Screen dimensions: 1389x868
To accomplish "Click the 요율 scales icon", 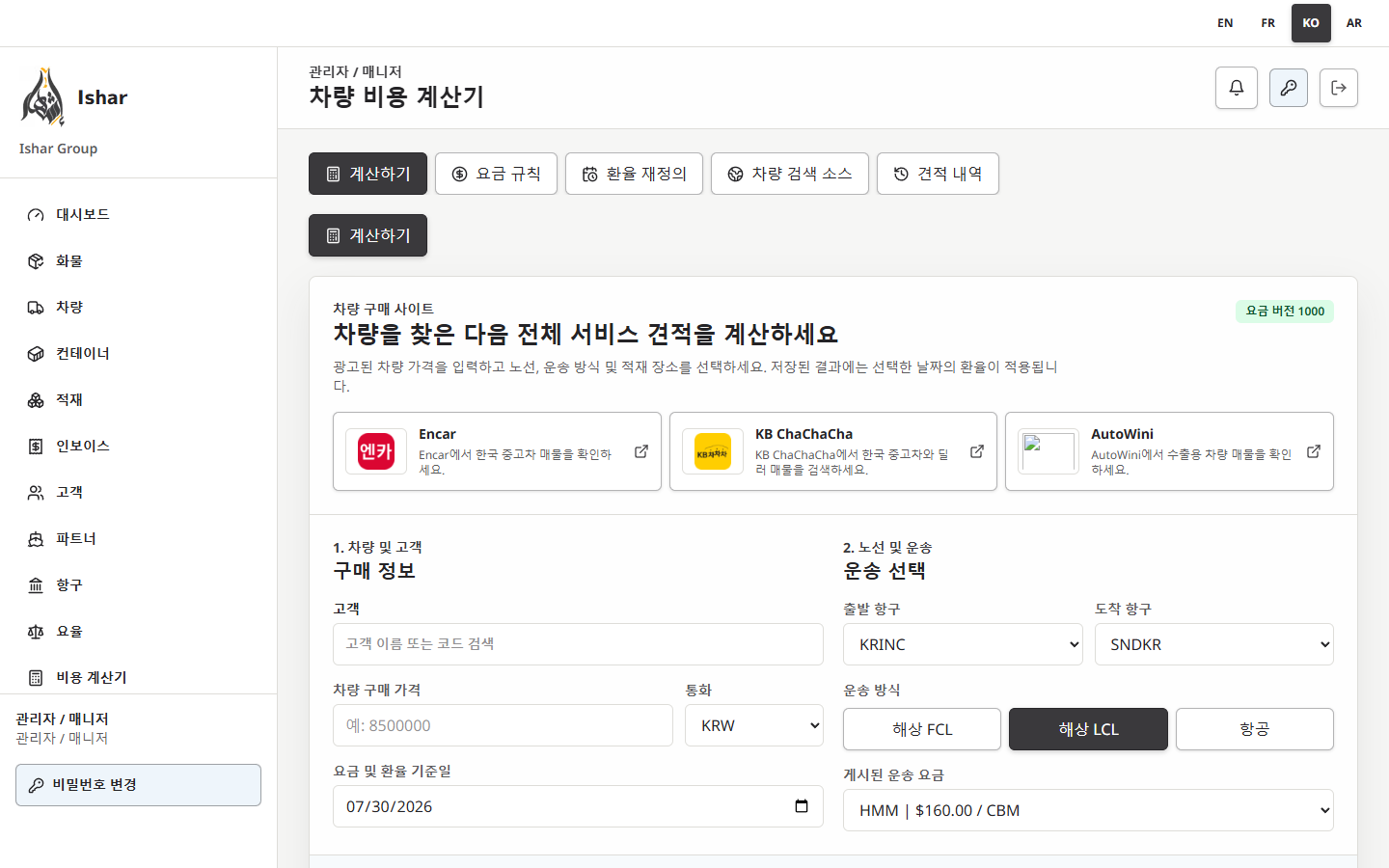I will pos(36,632).
